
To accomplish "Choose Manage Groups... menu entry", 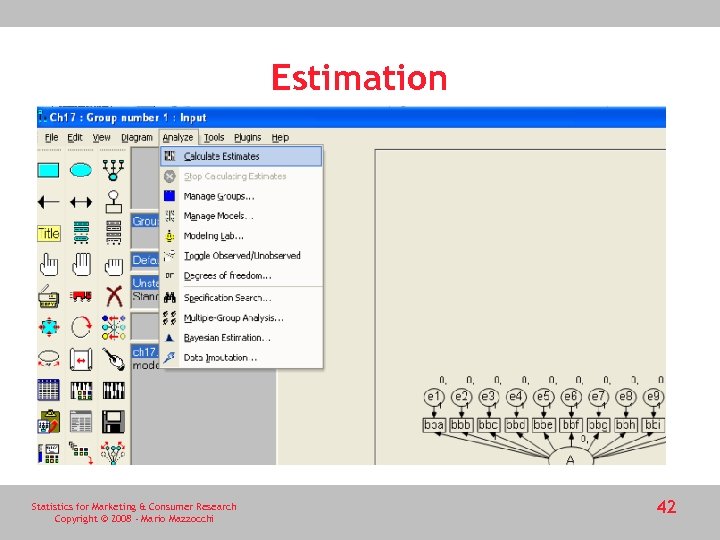I will [241, 196].
